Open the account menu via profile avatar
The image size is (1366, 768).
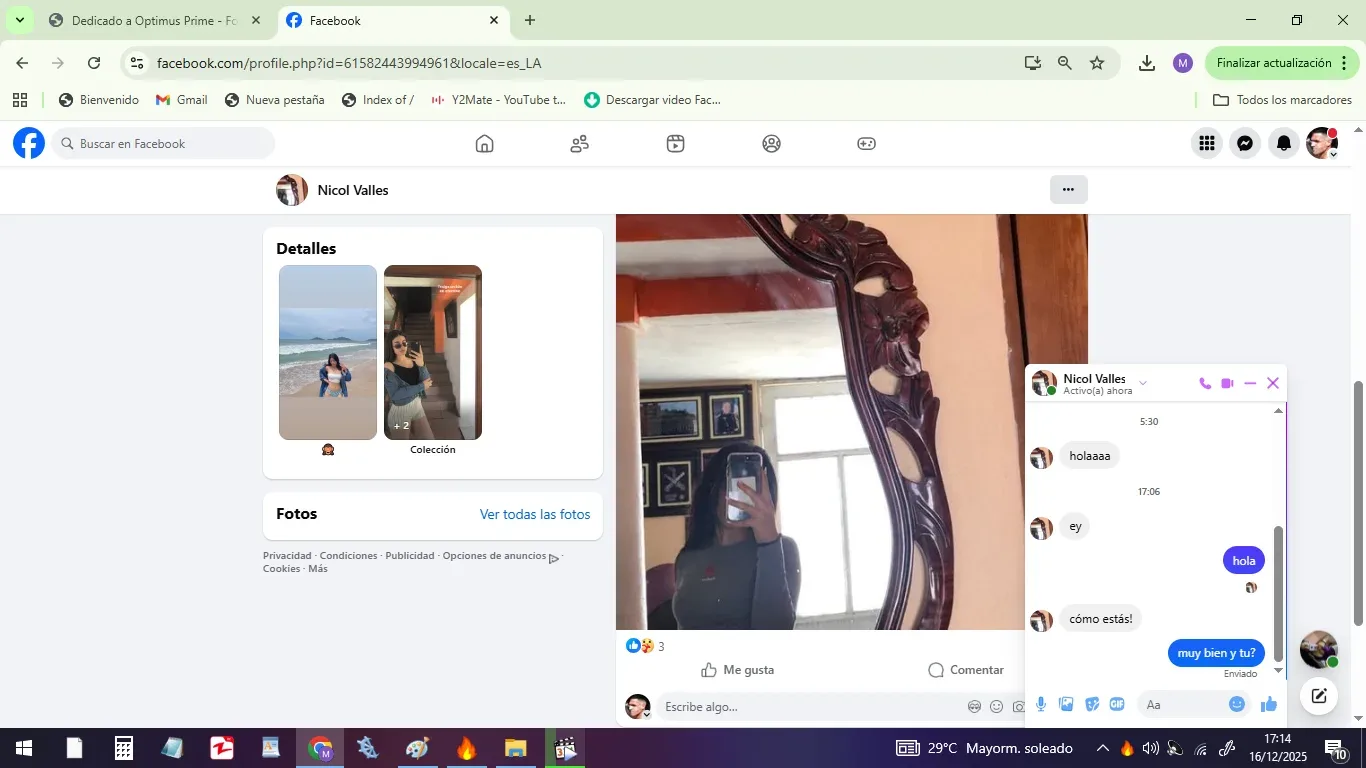pyautogui.click(x=1322, y=144)
